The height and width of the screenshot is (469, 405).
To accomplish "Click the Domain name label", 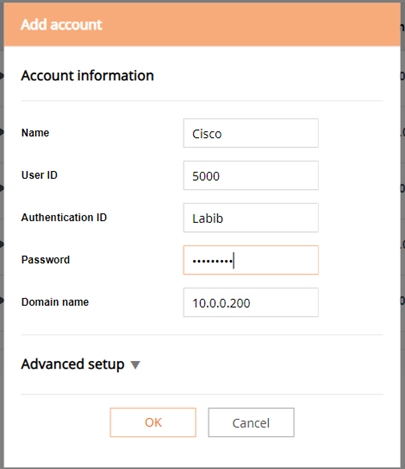I will coord(55,302).
